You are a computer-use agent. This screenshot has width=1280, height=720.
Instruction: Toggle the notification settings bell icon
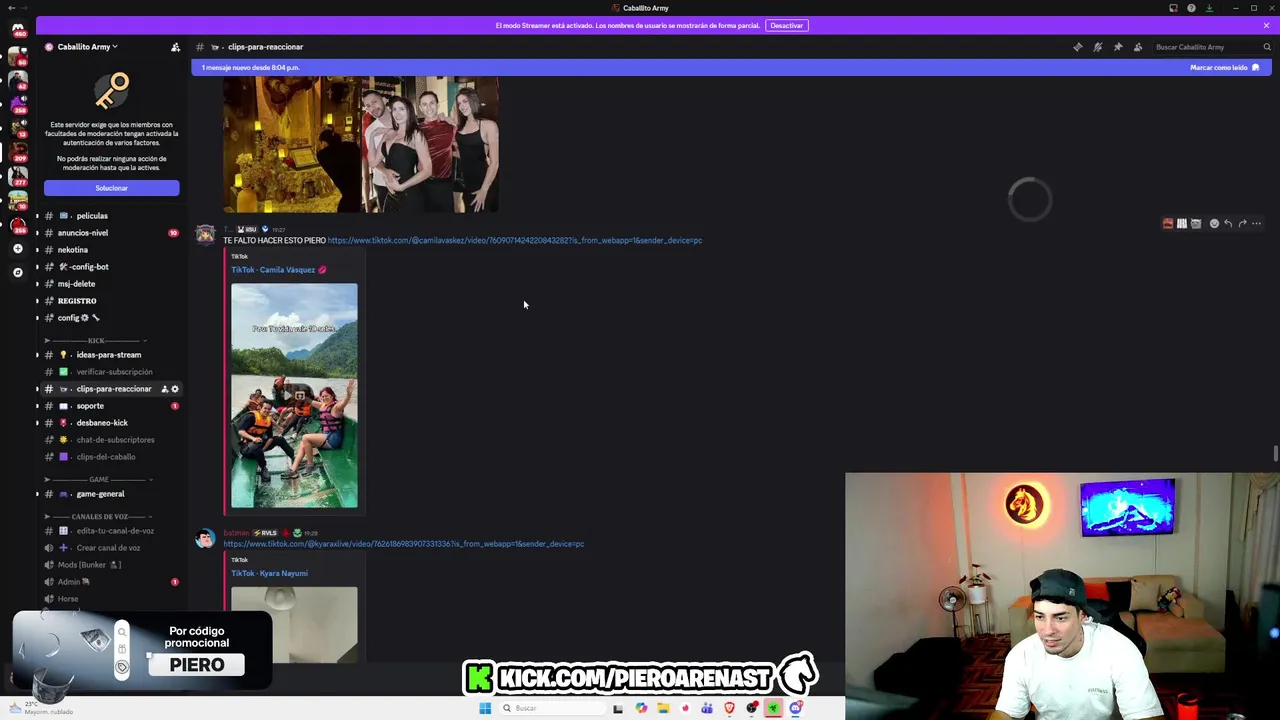pyautogui.click(x=1097, y=47)
